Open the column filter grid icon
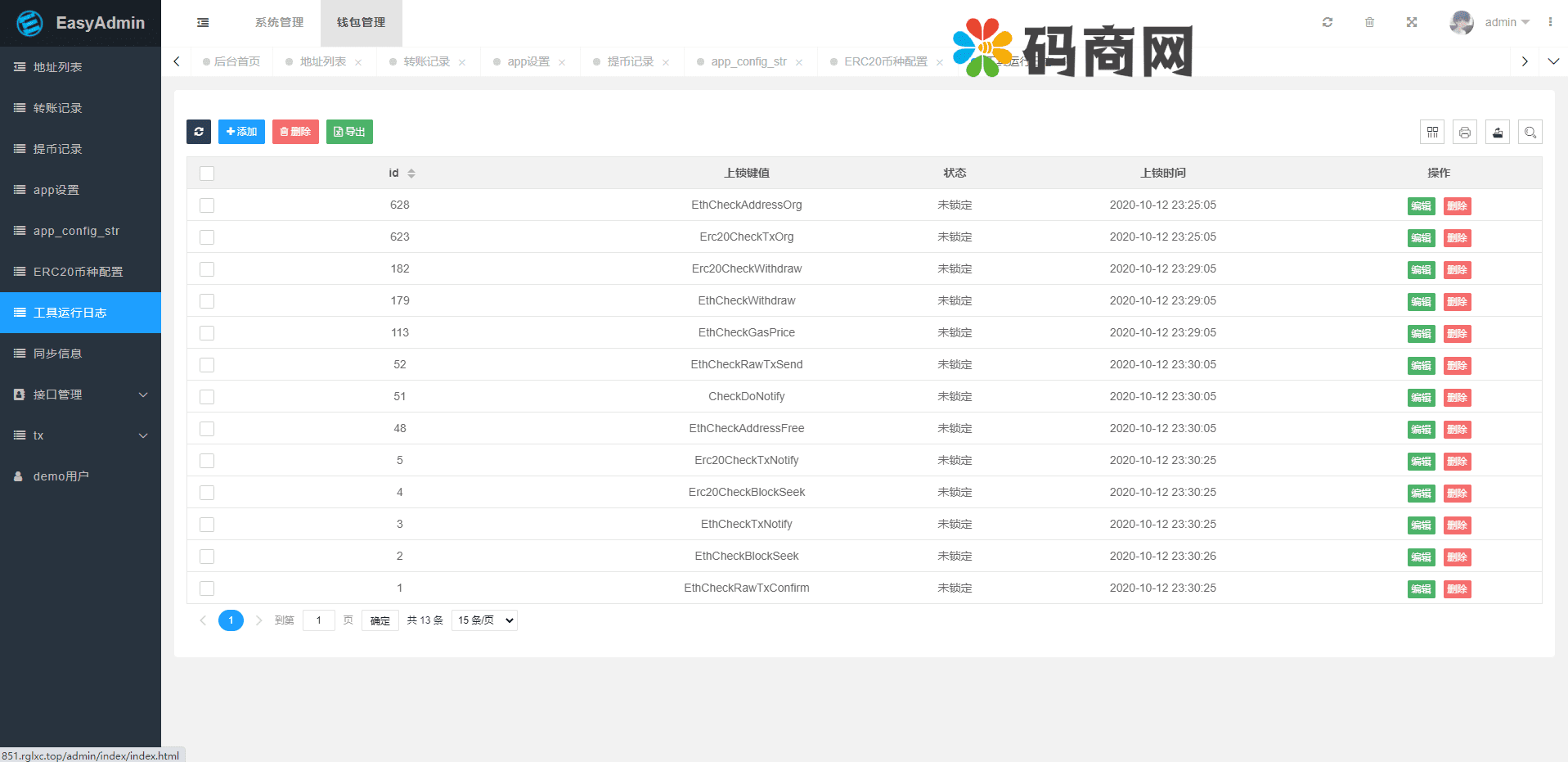 click(1431, 132)
